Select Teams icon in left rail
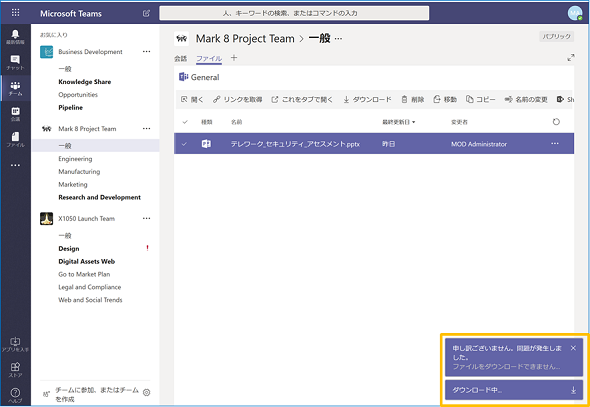 tap(15, 88)
